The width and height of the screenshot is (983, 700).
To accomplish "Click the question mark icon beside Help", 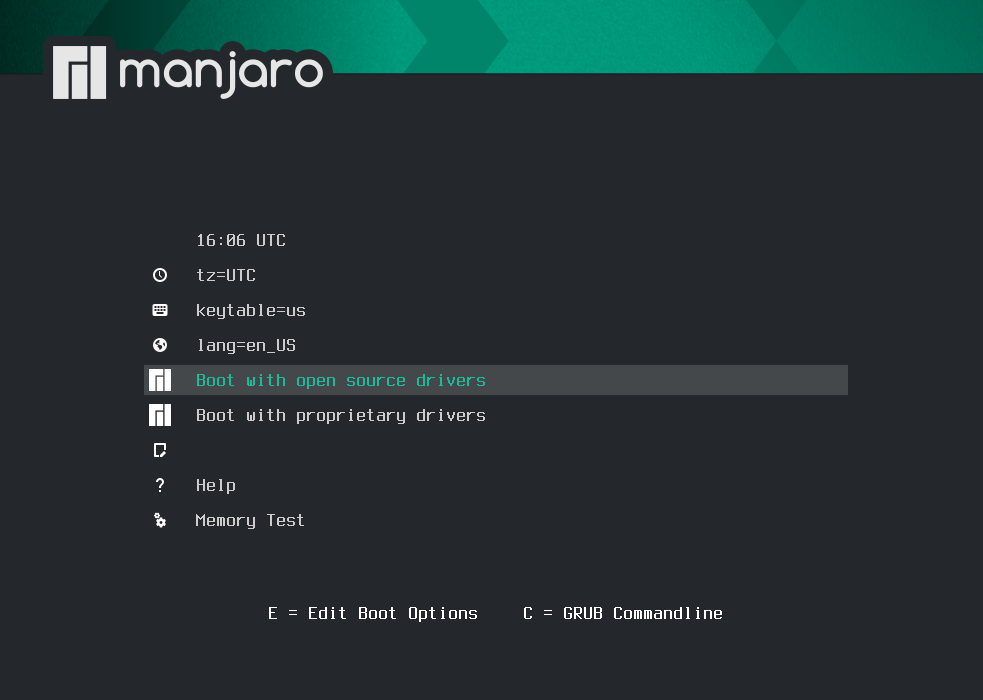I will point(160,485).
